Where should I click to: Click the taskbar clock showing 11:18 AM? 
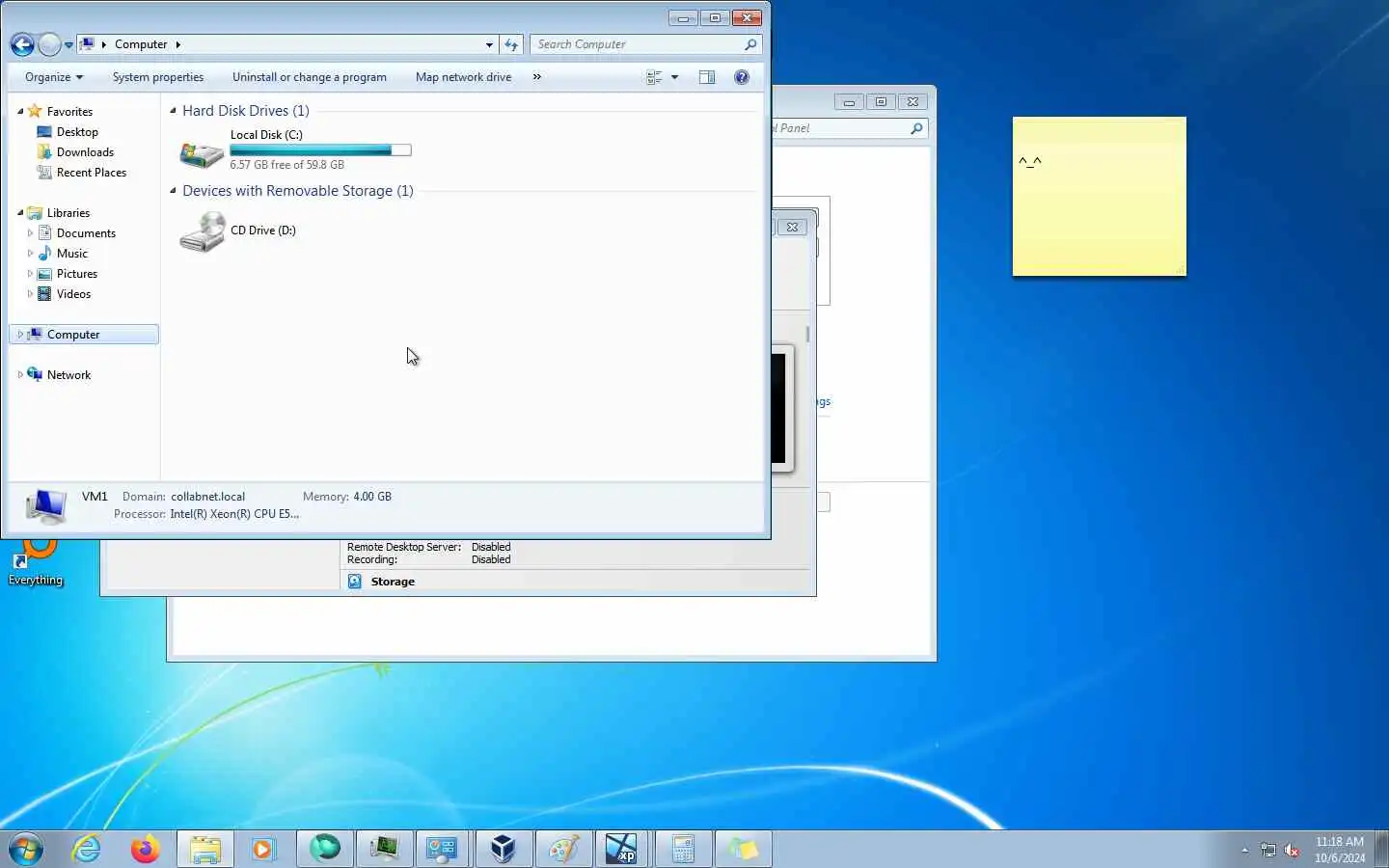1340,850
